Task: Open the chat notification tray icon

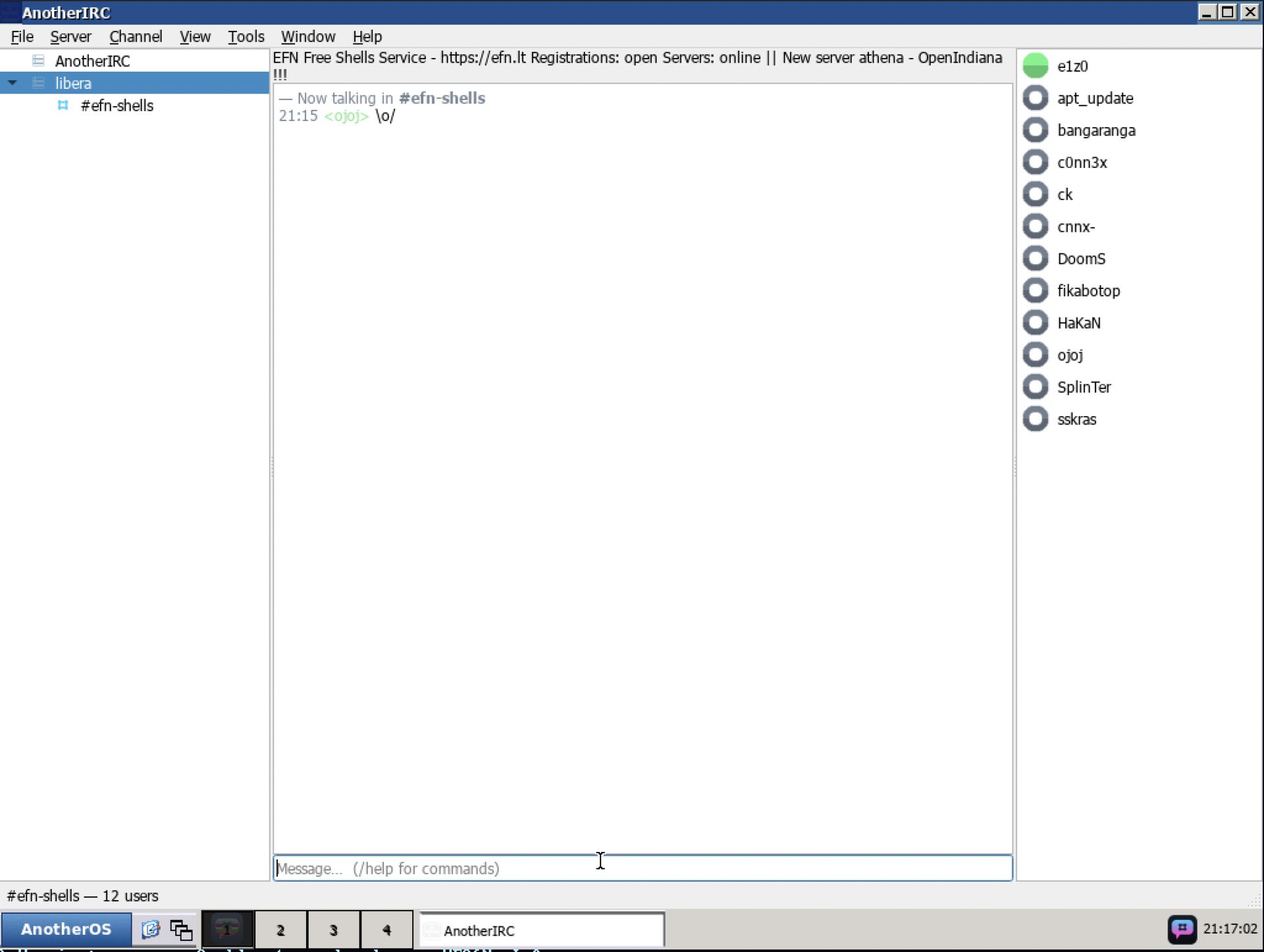Action: [1182, 929]
